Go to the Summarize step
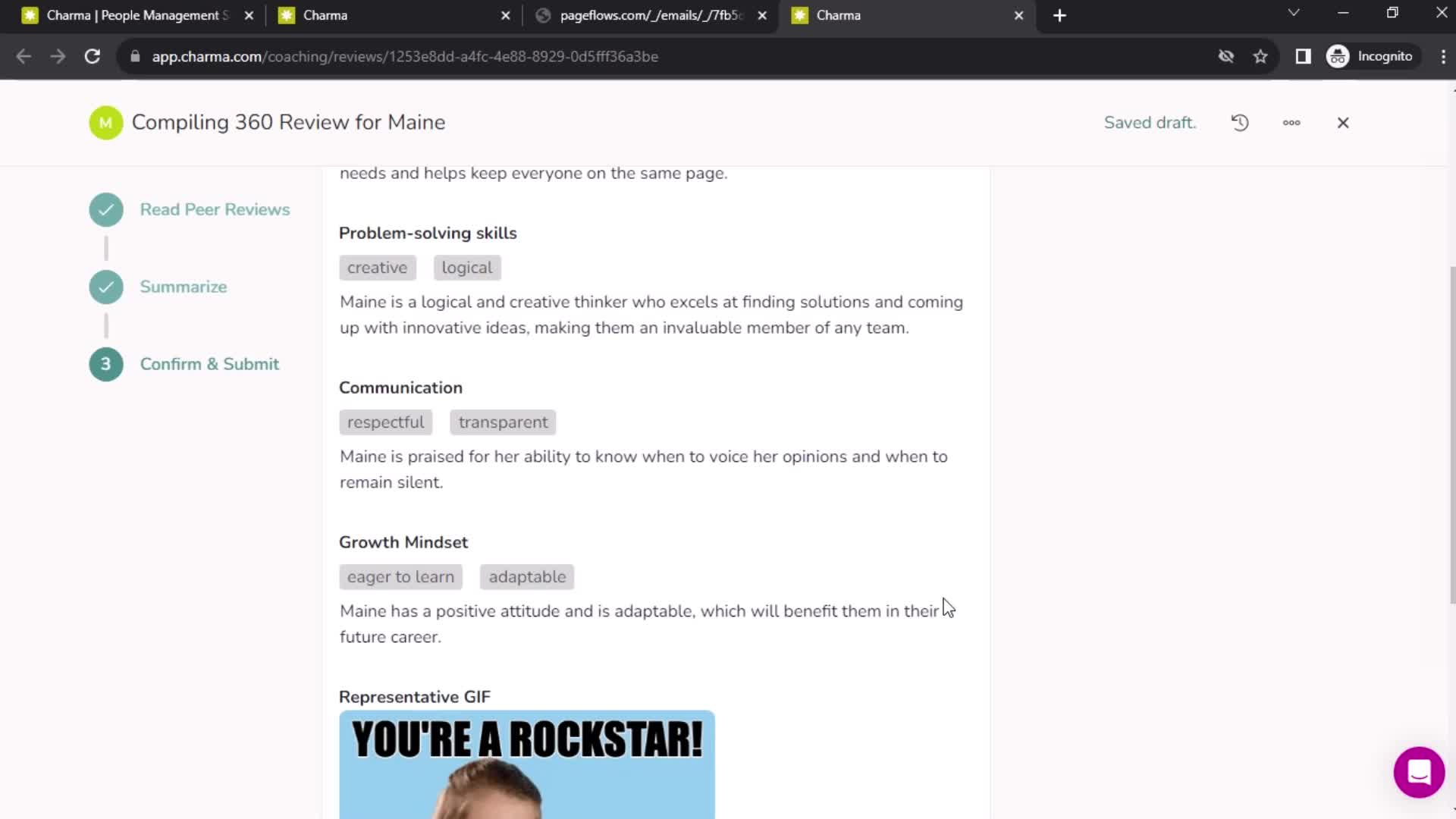The image size is (1456, 819). [x=184, y=287]
